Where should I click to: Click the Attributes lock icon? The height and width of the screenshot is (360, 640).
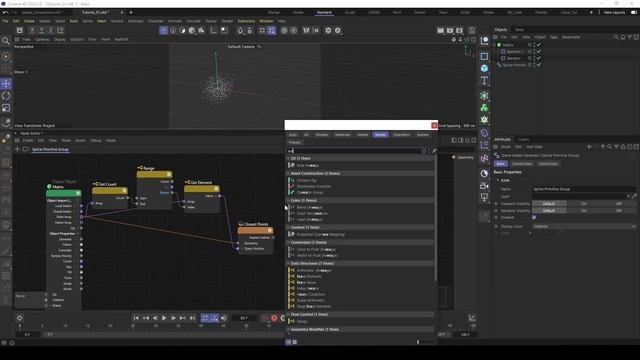[x=623, y=147]
